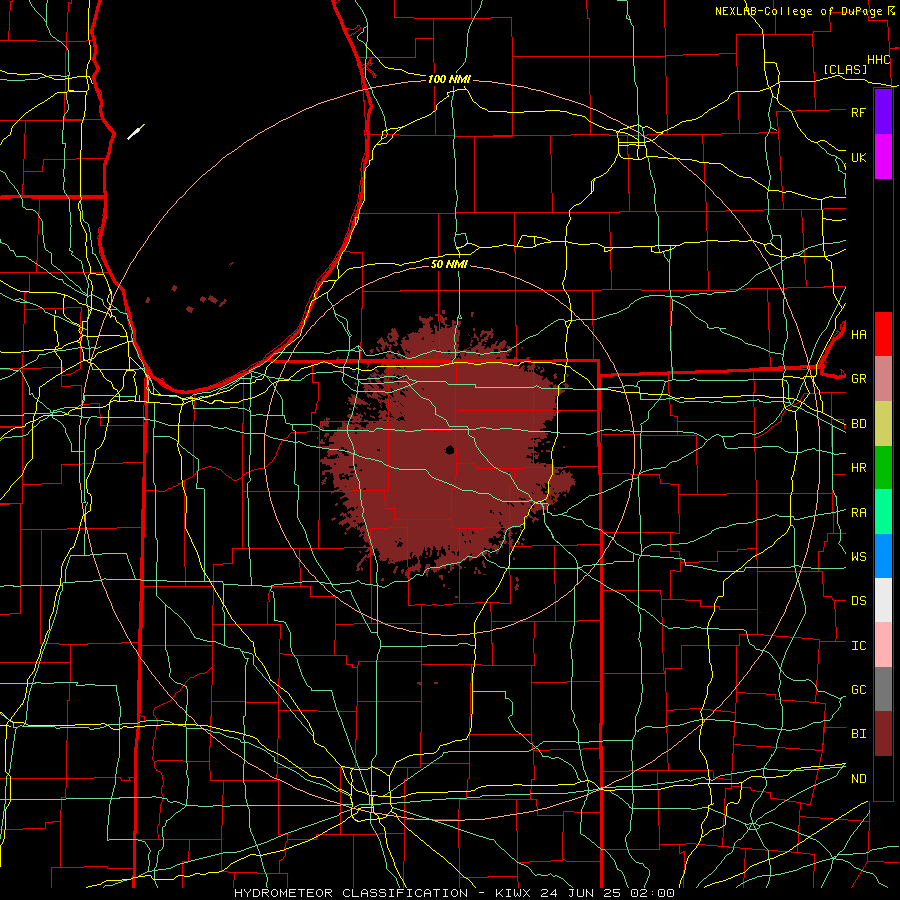The width and height of the screenshot is (900, 900).
Task: Click the small white marker over the lake
Action: pos(135,132)
